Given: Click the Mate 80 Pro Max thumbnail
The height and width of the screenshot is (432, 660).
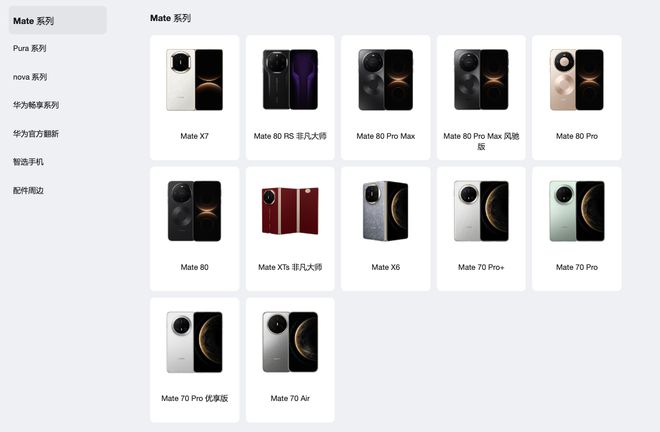Looking at the screenshot, I should (x=386, y=80).
